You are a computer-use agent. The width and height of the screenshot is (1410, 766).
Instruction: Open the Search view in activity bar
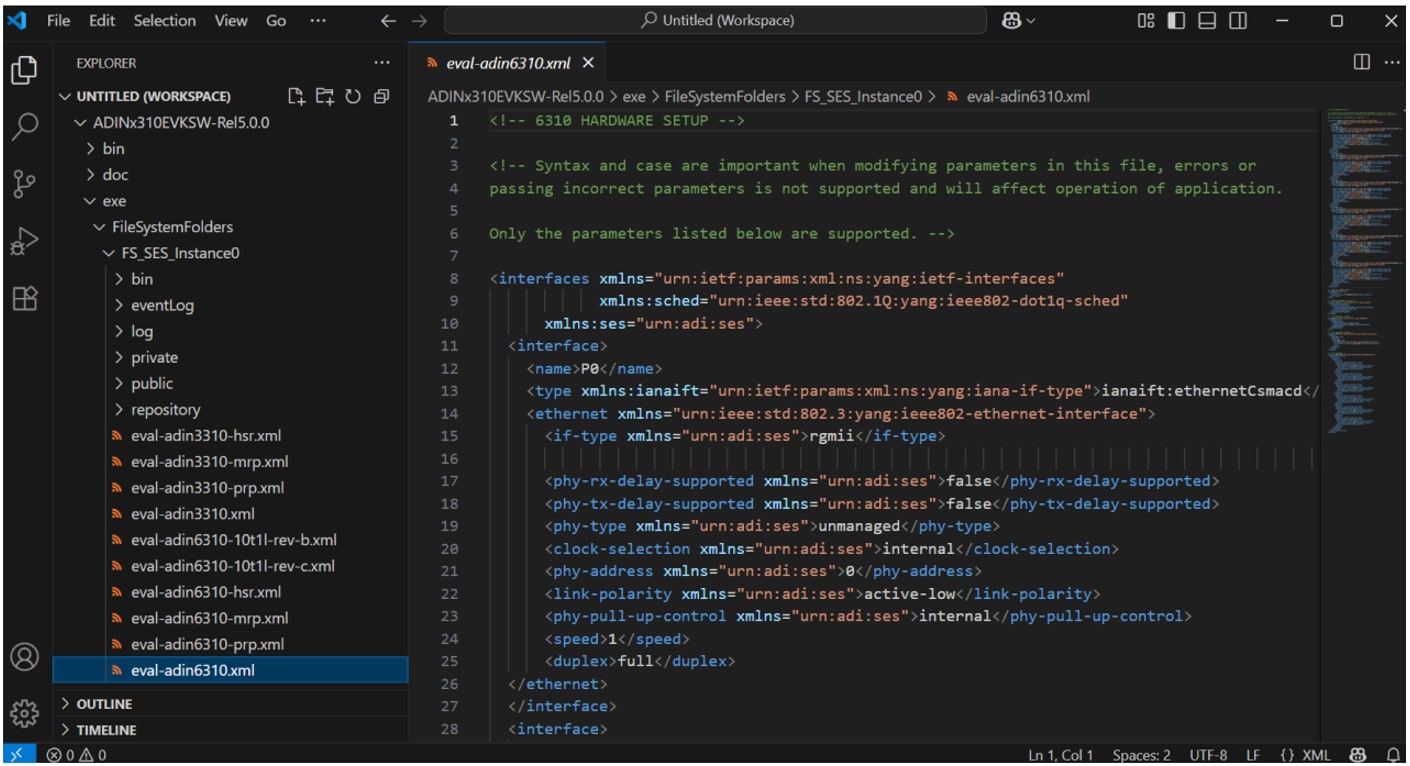(24, 127)
